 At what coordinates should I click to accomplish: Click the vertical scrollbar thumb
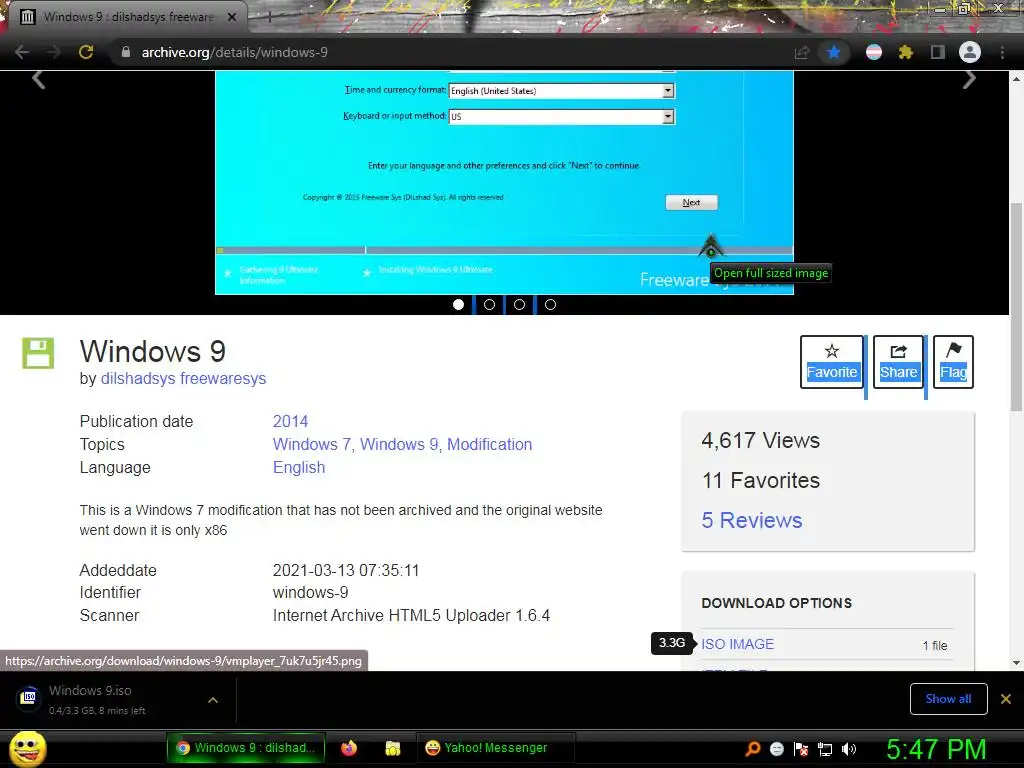tap(1016, 307)
